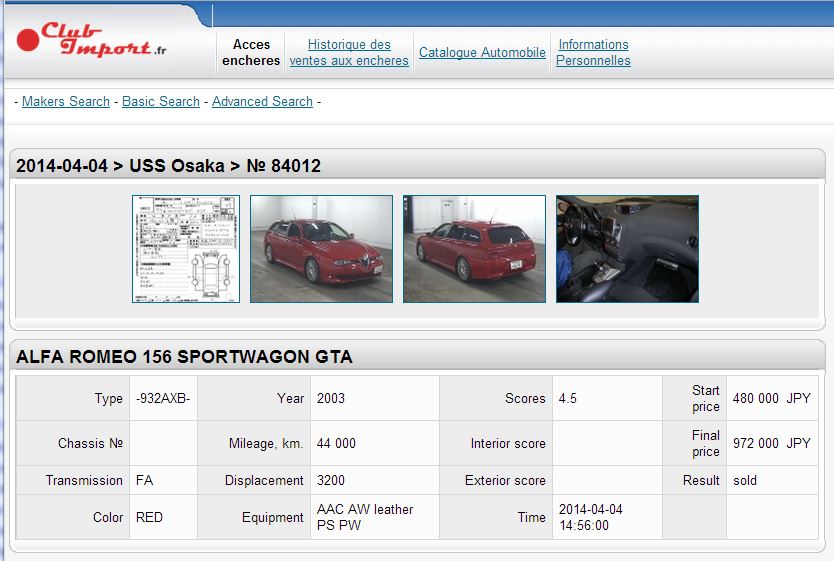Click the Final price label
This screenshot has width=834, height=561.
coord(705,443)
